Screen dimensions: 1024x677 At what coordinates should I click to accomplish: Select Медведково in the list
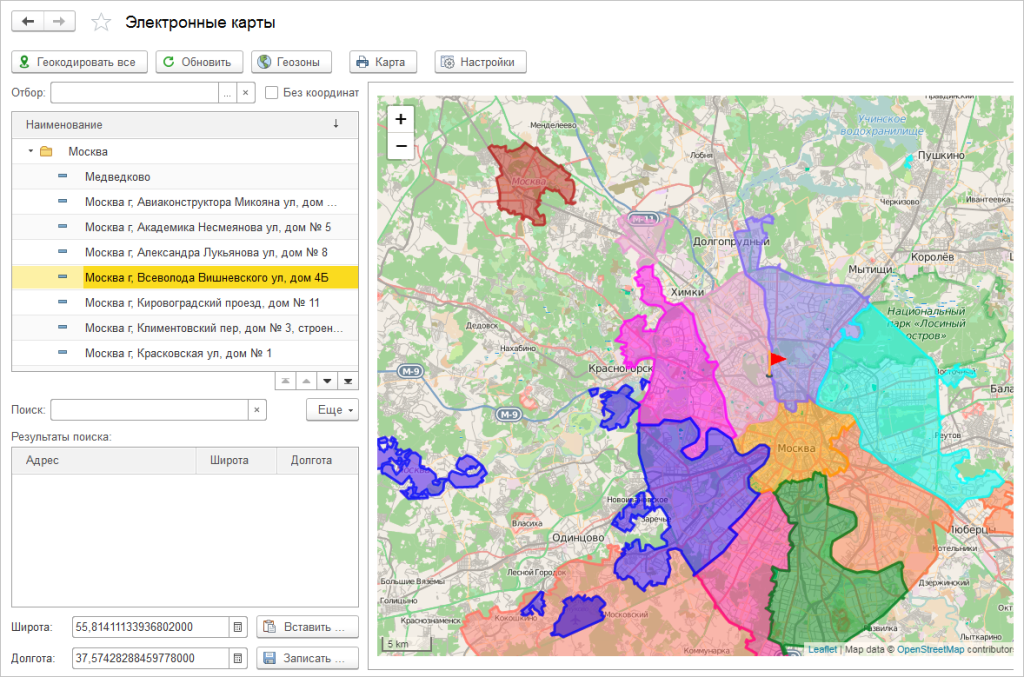point(117,177)
